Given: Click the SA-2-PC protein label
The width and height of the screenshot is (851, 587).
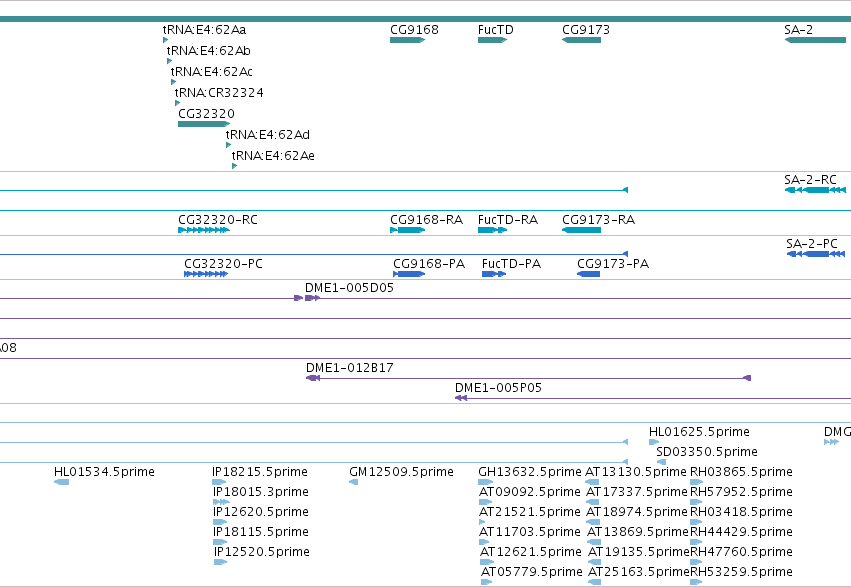Looking at the screenshot, I should [x=812, y=244].
